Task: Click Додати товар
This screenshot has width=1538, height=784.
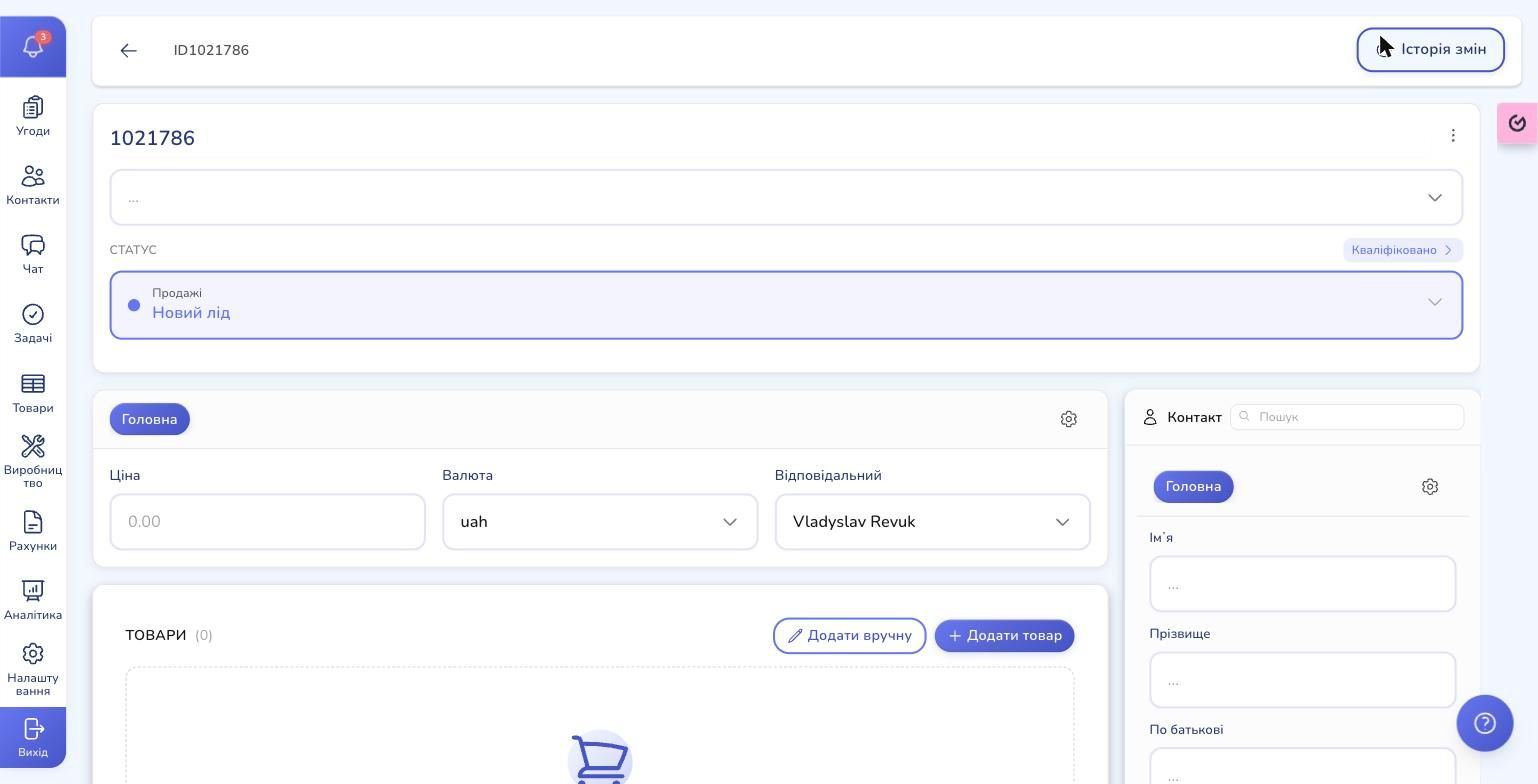Action: tap(1004, 636)
